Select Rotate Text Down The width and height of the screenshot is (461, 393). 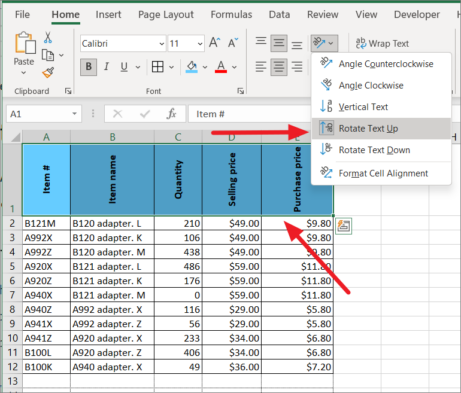(x=381, y=150)
